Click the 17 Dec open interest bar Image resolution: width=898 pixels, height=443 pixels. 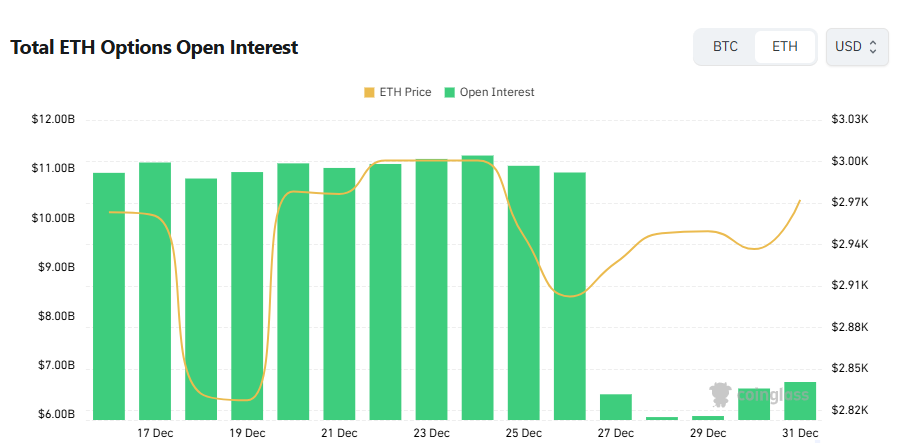click(155, 290)
